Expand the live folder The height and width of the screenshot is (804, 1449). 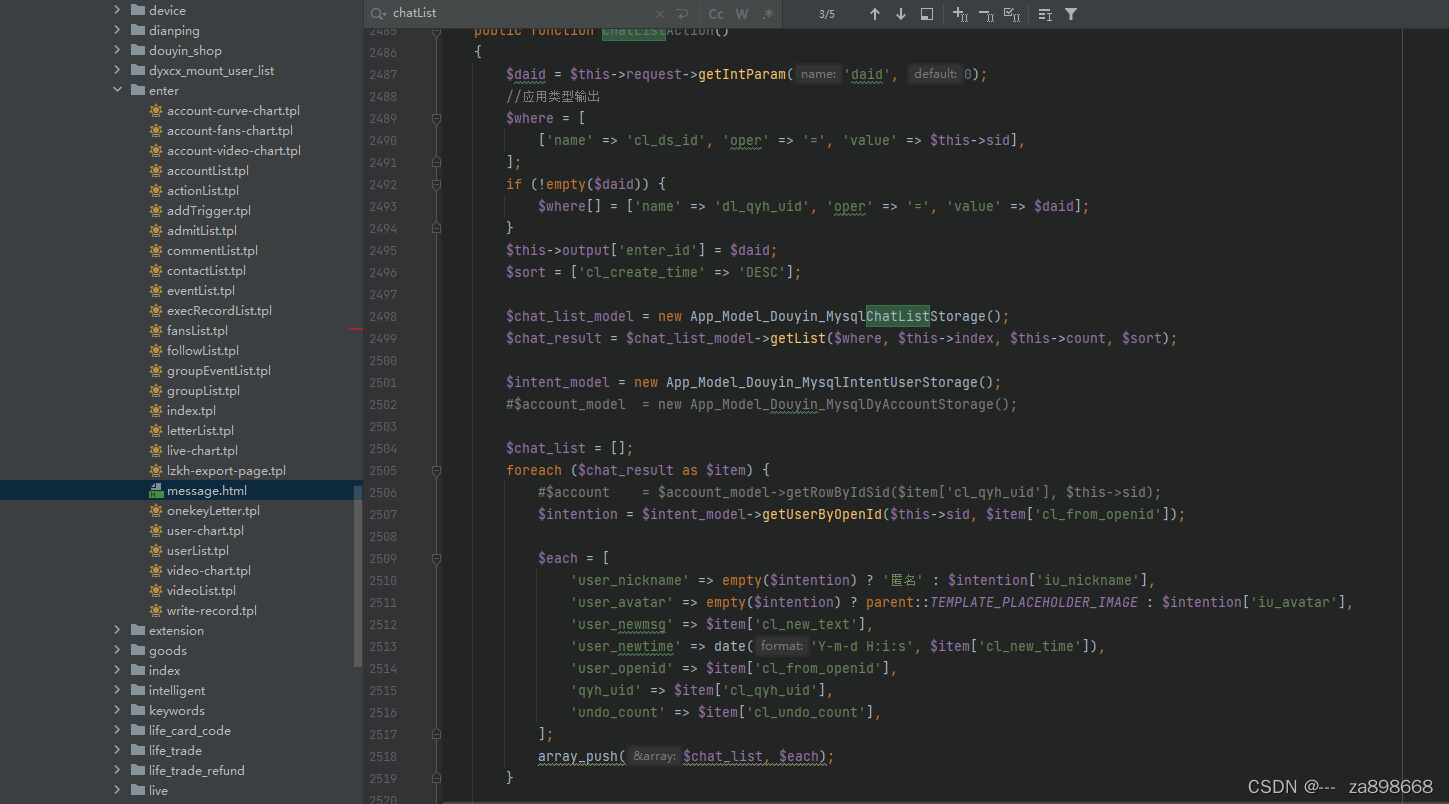pyautogui.click(x=117, y=790)
